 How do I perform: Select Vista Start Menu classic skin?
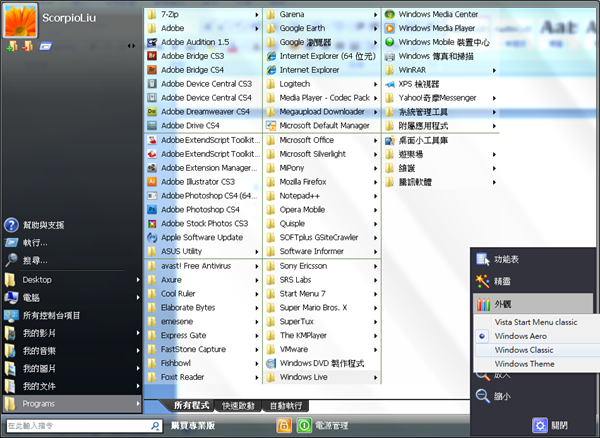point(537,322)
